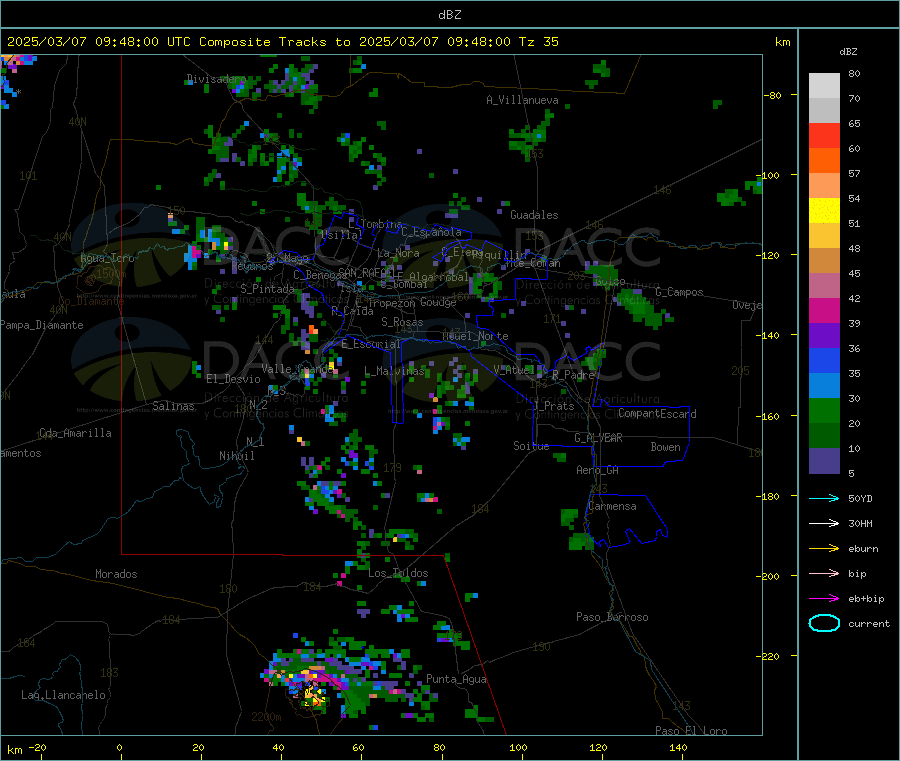Click the yellow eburn arrow icon
The image size is (900, 761).
[824, 549]
